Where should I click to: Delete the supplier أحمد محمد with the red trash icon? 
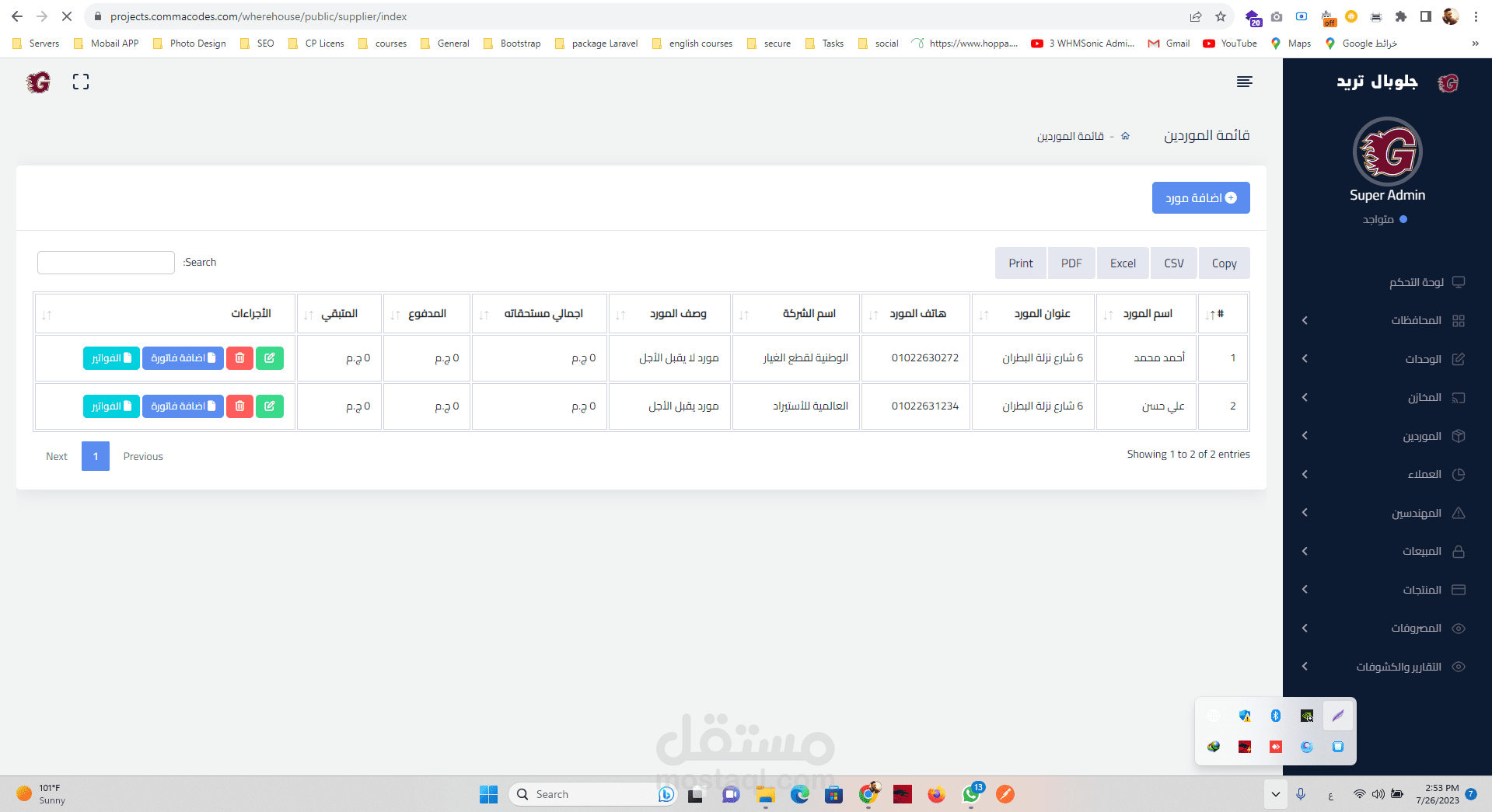click(x=240, y=358)
